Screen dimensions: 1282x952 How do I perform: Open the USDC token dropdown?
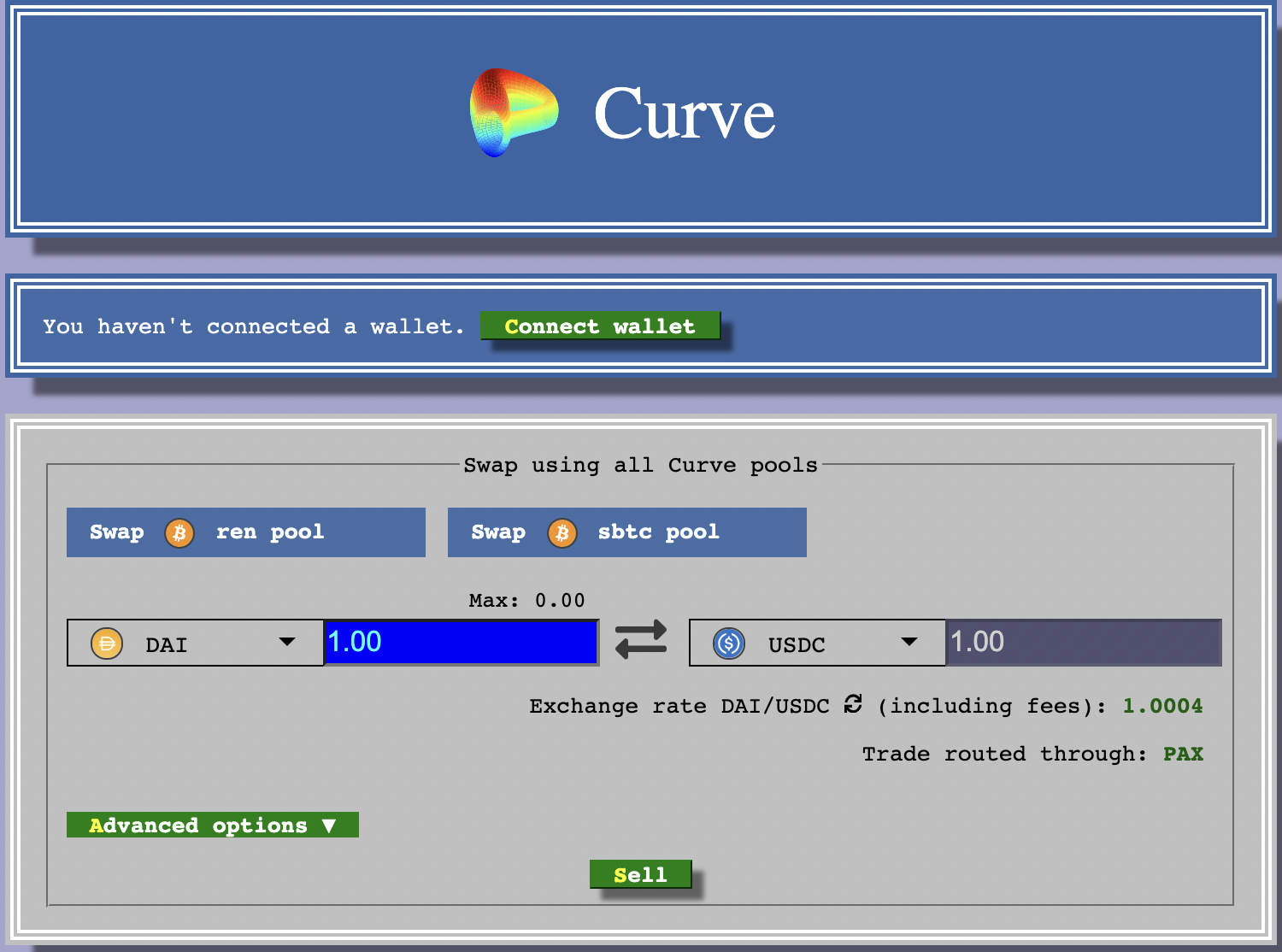817,643
